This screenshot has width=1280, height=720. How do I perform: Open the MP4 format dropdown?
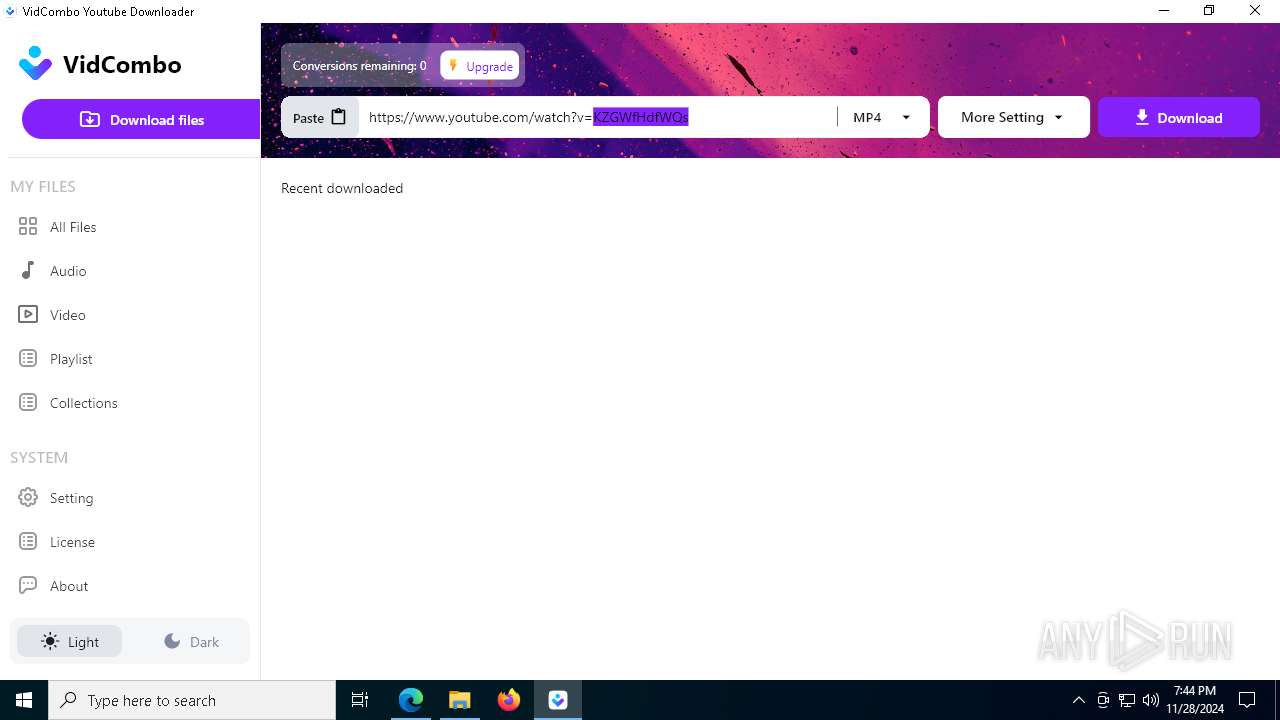click(882, 117)
